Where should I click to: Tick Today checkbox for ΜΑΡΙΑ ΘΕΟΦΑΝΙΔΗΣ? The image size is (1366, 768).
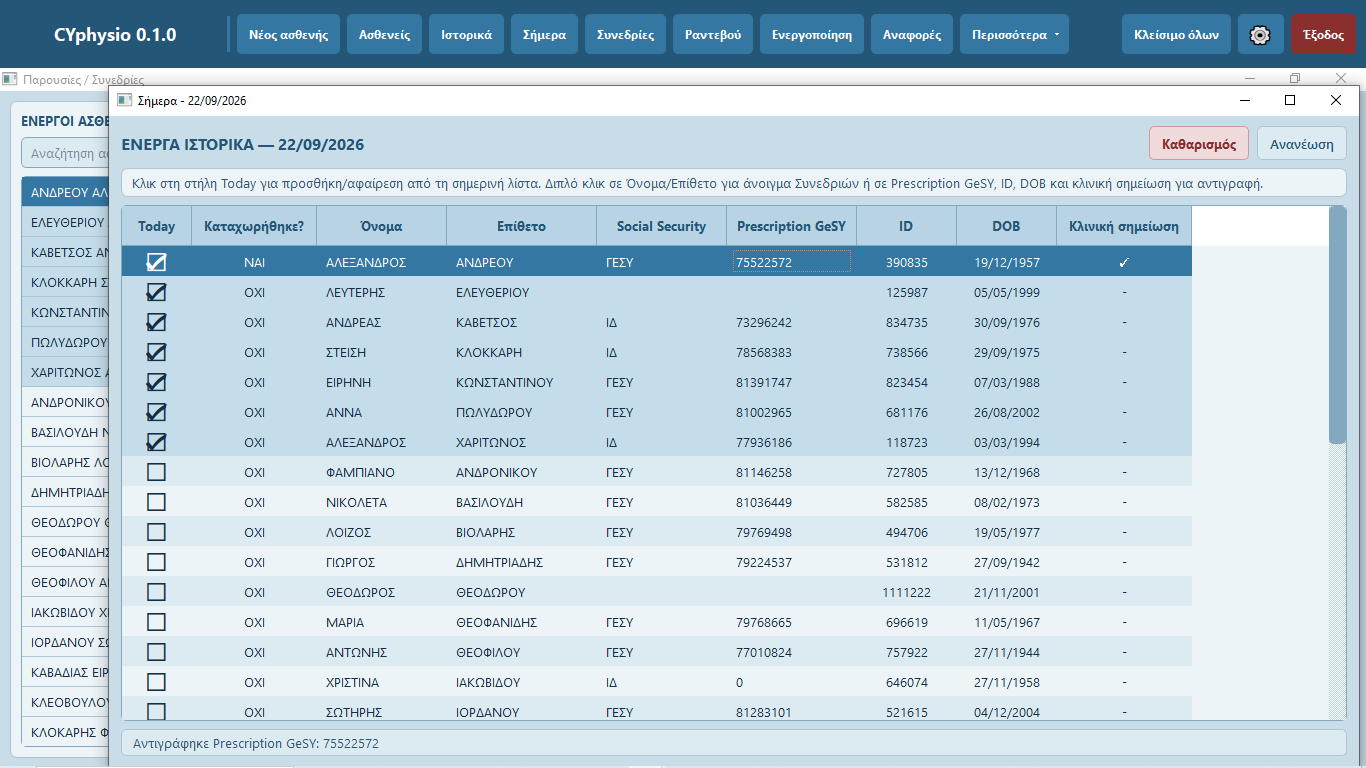click(156, 622)
